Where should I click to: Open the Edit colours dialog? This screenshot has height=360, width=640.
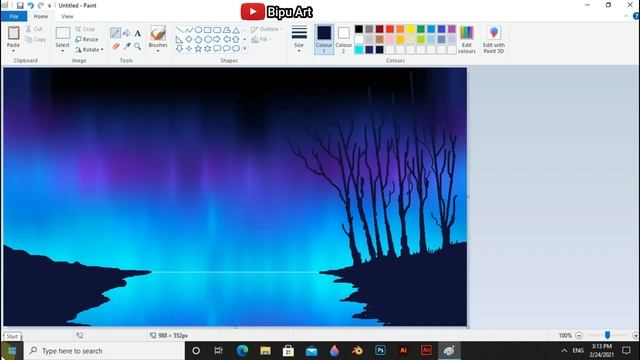click(x=467, y=39)
